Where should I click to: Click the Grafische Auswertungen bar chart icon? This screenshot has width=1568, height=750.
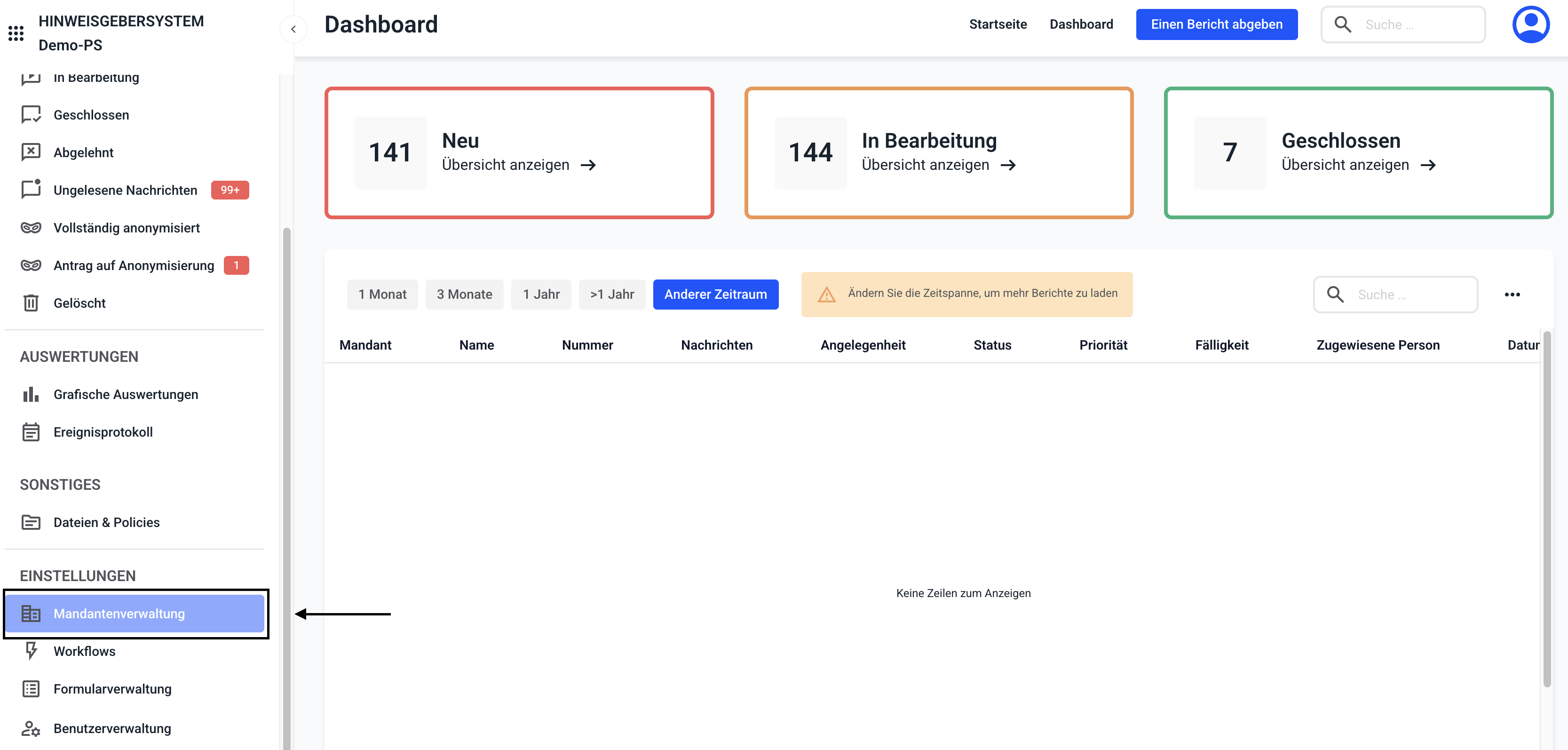[x=31, y=394]
